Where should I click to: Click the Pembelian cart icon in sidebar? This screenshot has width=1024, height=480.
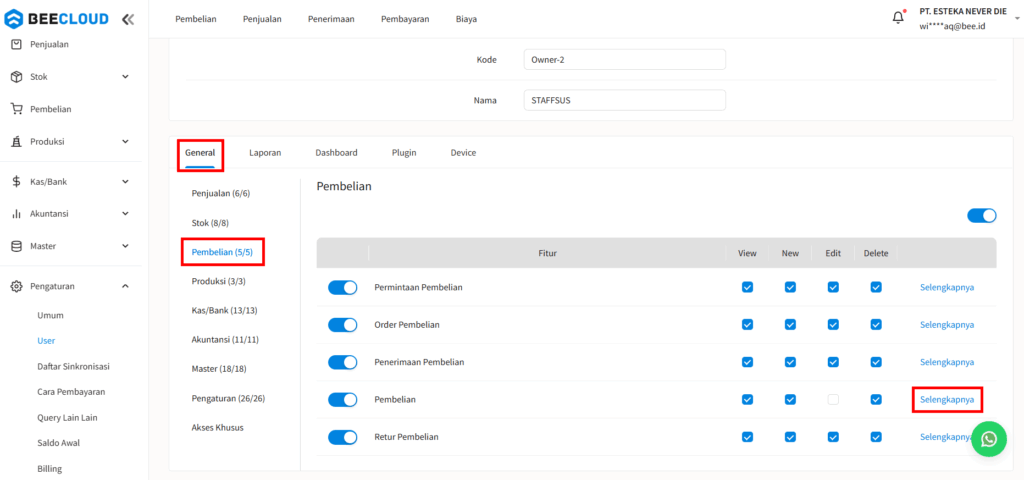coord(17,109)
